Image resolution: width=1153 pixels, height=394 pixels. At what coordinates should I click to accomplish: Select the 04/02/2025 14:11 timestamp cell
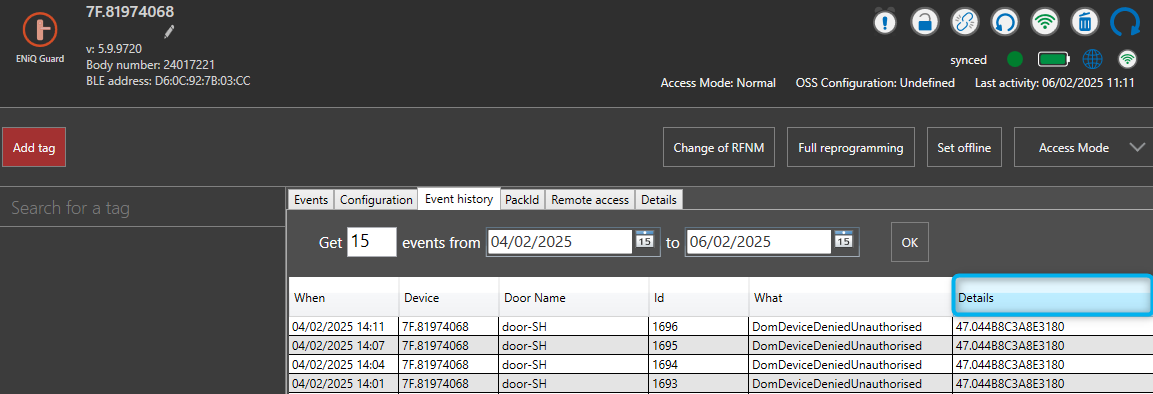pyautogui.click(x=344, y=326)
